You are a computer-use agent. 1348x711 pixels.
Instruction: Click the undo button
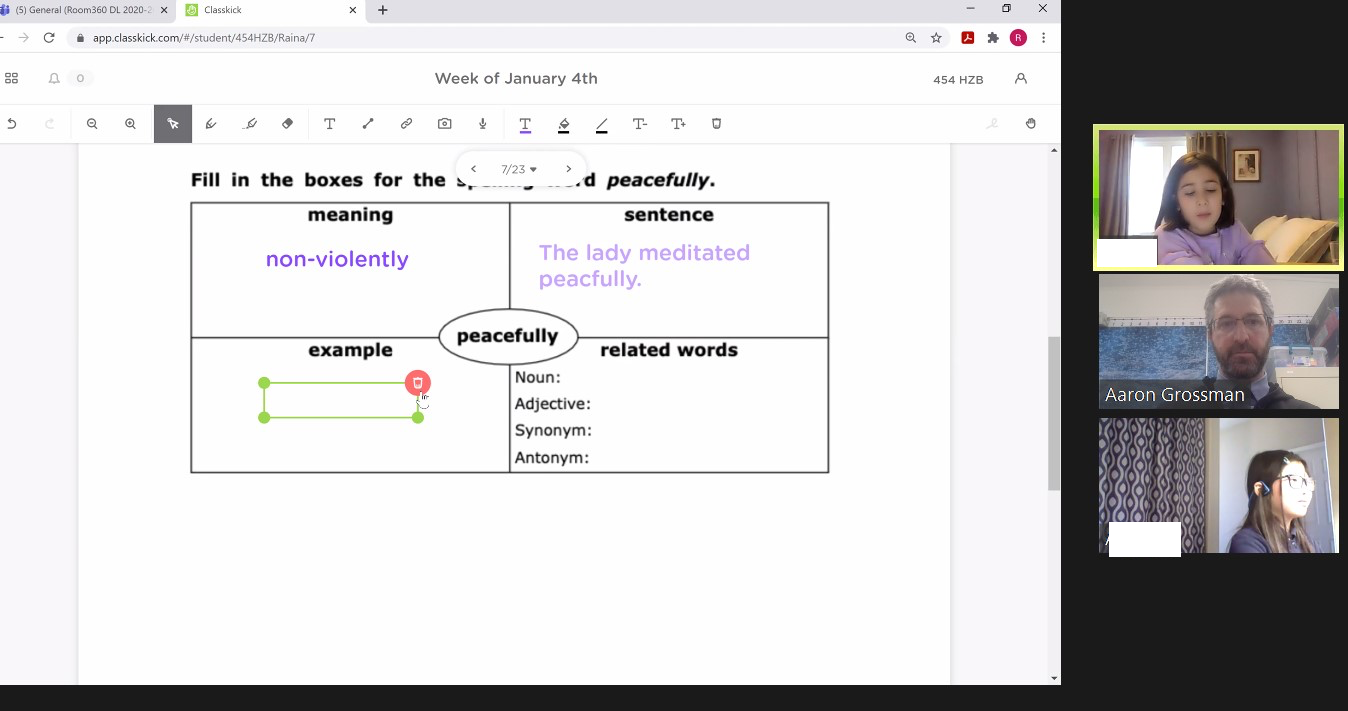[12, 124]
